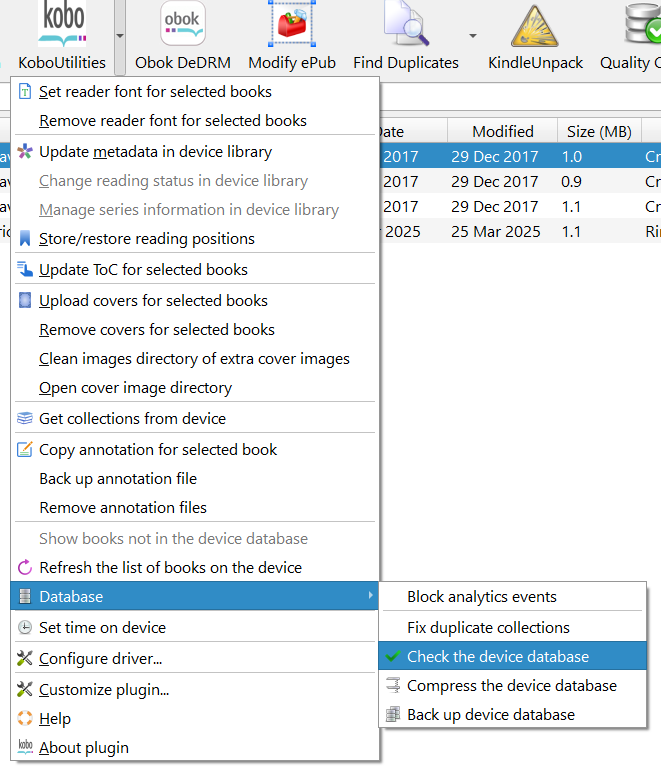Click the Configure driver tools icon
Viewport: 661px width, 777px height.
[25, 658]
